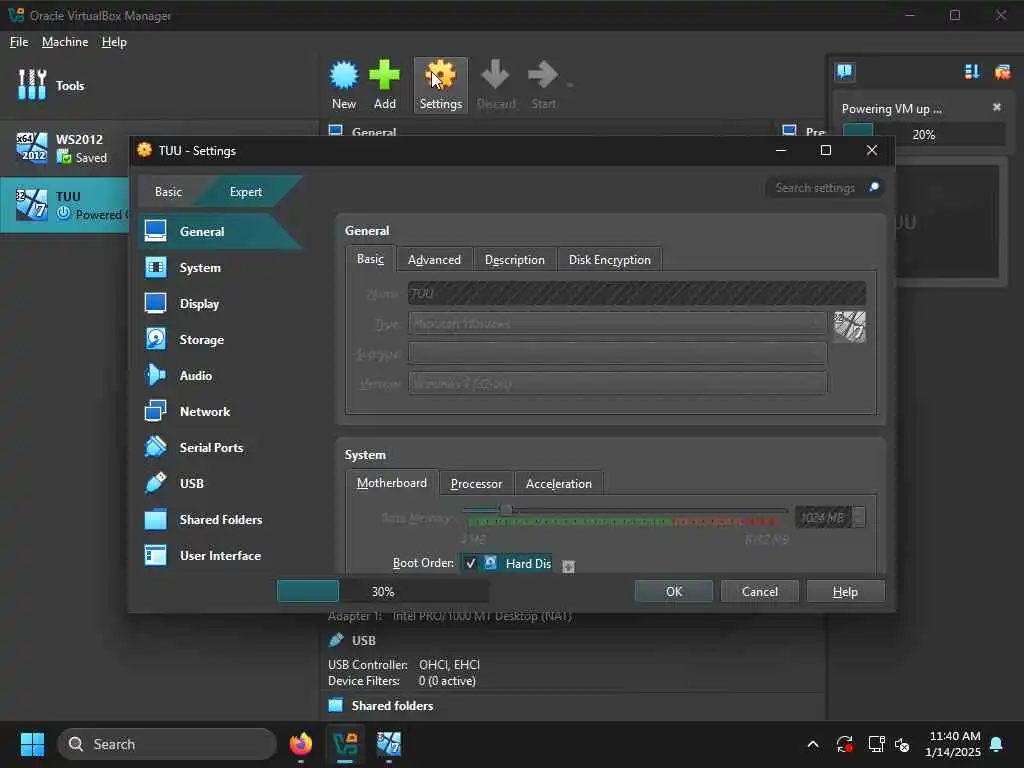This screenshot has width=1024, height=768.
Task: Select the Description tab under General
Action: pos(515,260)
